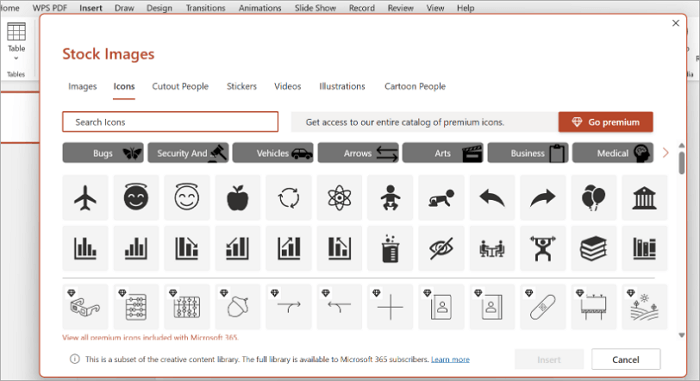Pick the premium acorn icon
This screenshot has height=381, width=700.
tap(238, 307)
